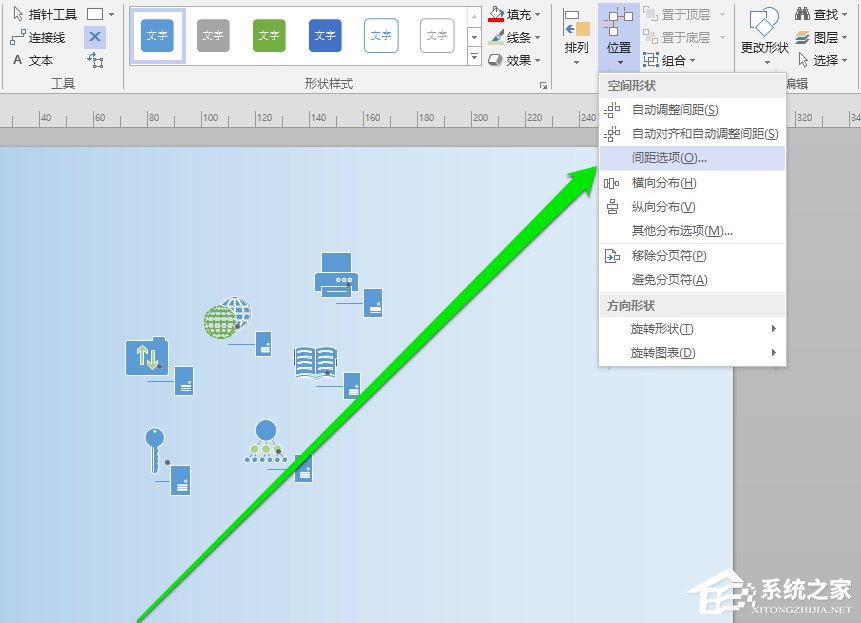Open the 填充 fill tool
Screen dimensions: 861x623
[x=516, y=14]
